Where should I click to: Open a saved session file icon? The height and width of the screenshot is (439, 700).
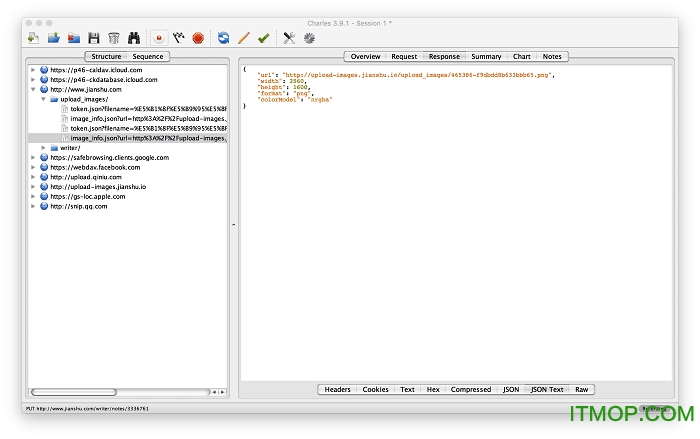coord(54,38)
